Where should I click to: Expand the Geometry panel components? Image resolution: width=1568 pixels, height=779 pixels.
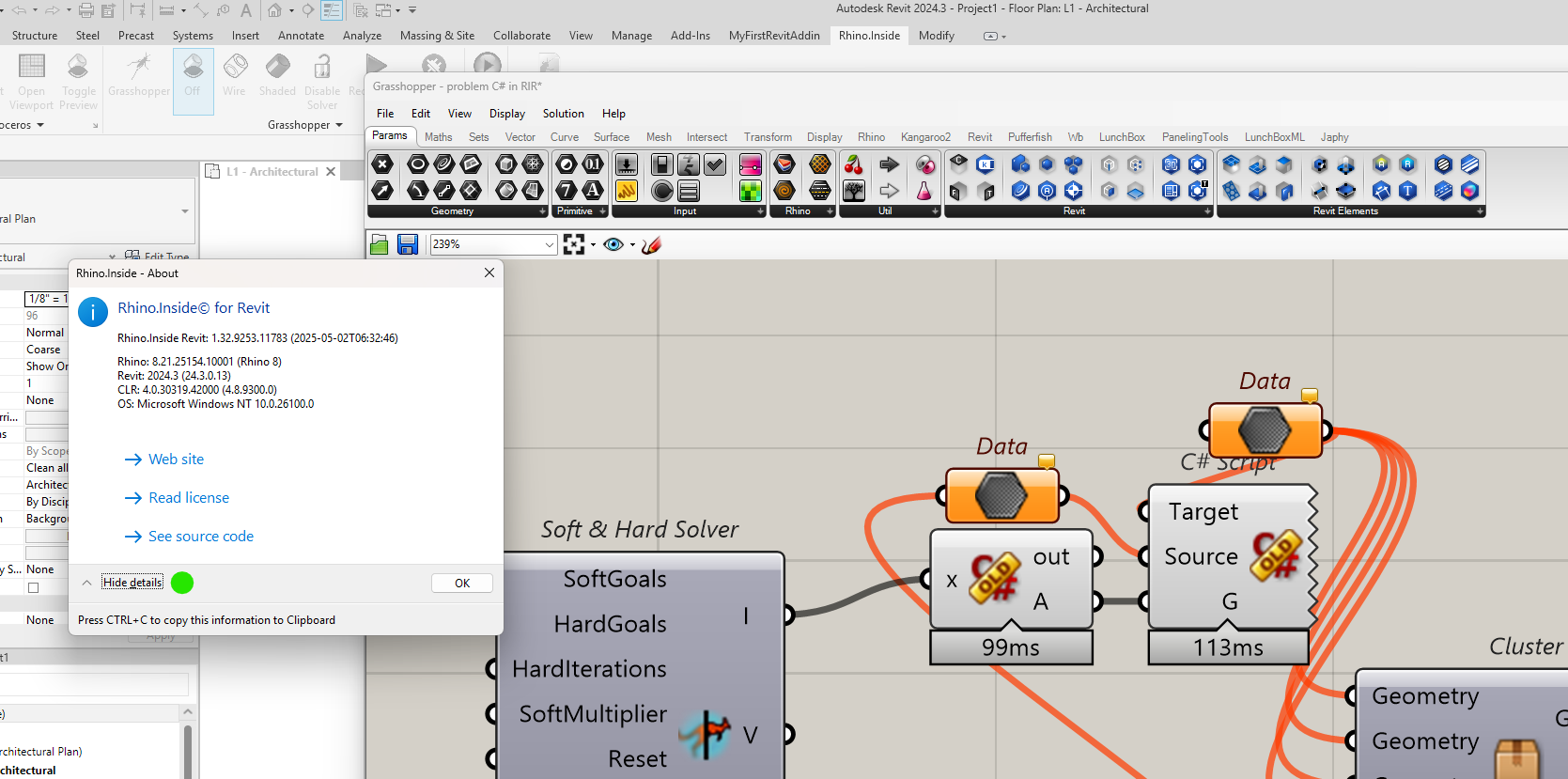[x=543, y=211]
